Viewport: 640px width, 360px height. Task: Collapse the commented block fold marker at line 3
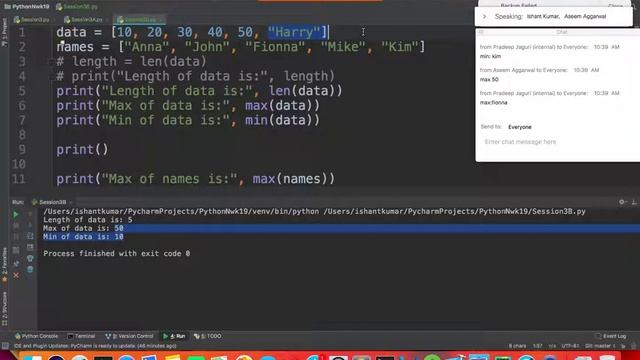(52, 62)
